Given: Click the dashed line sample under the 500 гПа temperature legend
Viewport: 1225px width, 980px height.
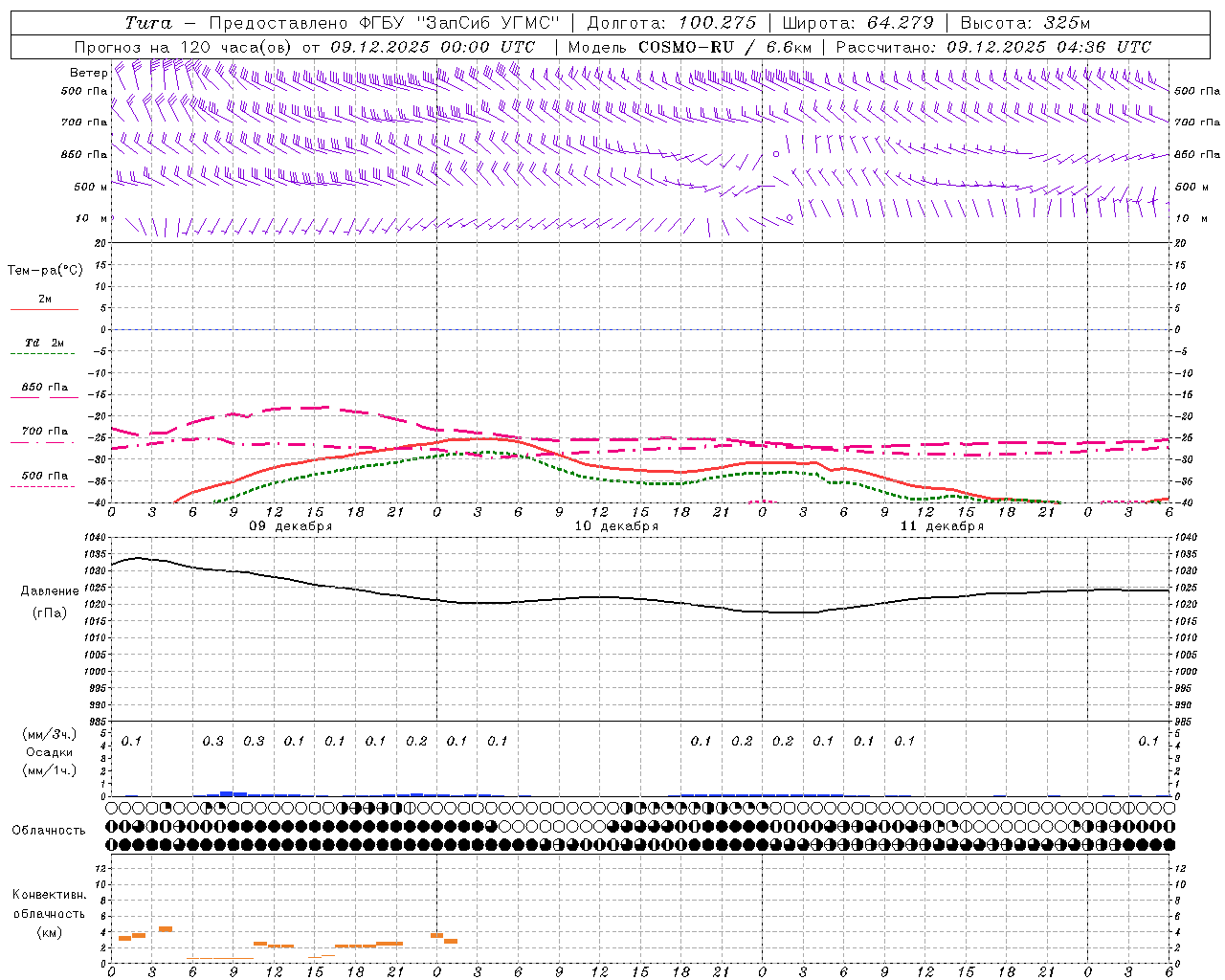Looking at the screenshot, I should coord(43,487).
